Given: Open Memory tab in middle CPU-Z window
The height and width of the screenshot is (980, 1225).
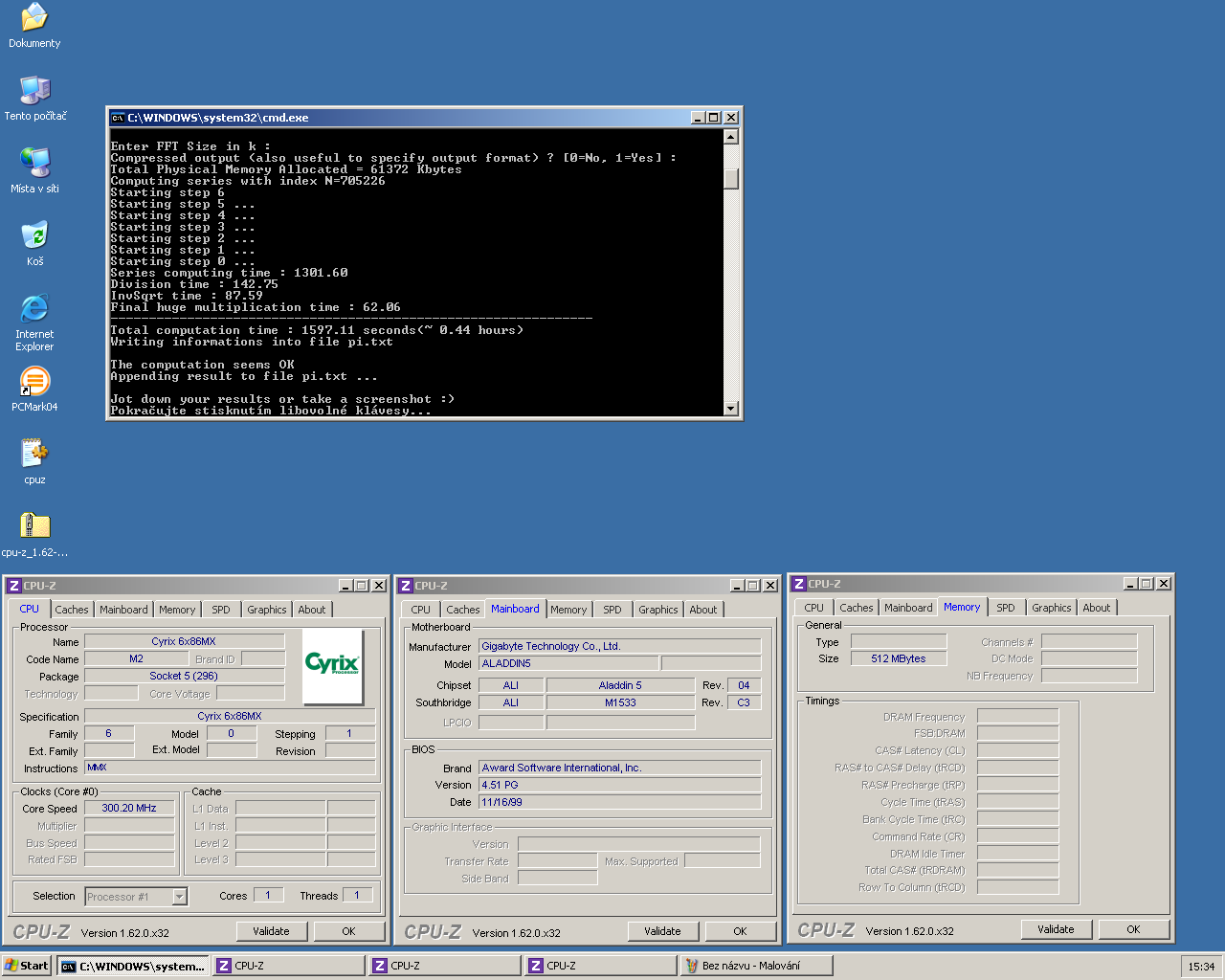Looking at the screenshot, I should (568, 610).
